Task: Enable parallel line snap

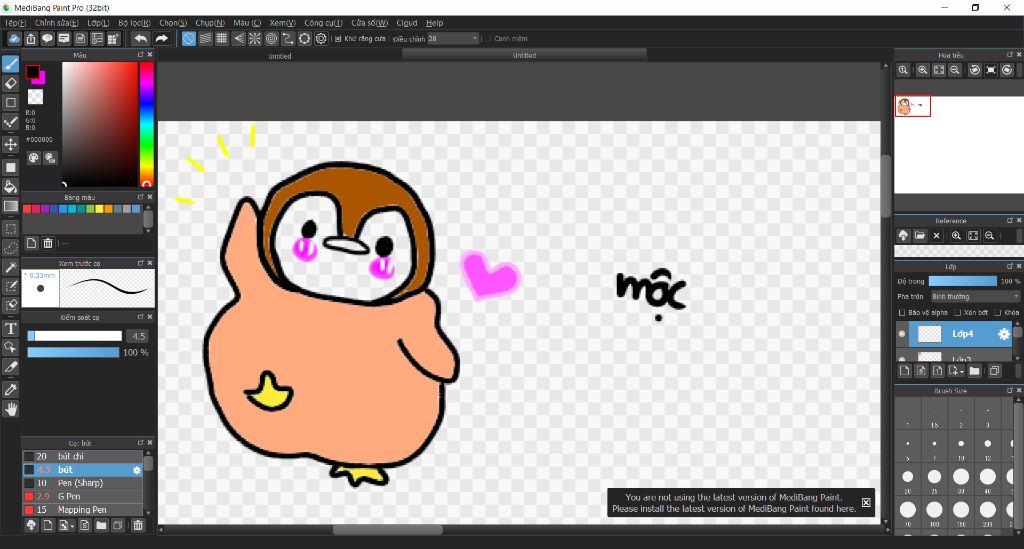Action: [x=205, y=39]
